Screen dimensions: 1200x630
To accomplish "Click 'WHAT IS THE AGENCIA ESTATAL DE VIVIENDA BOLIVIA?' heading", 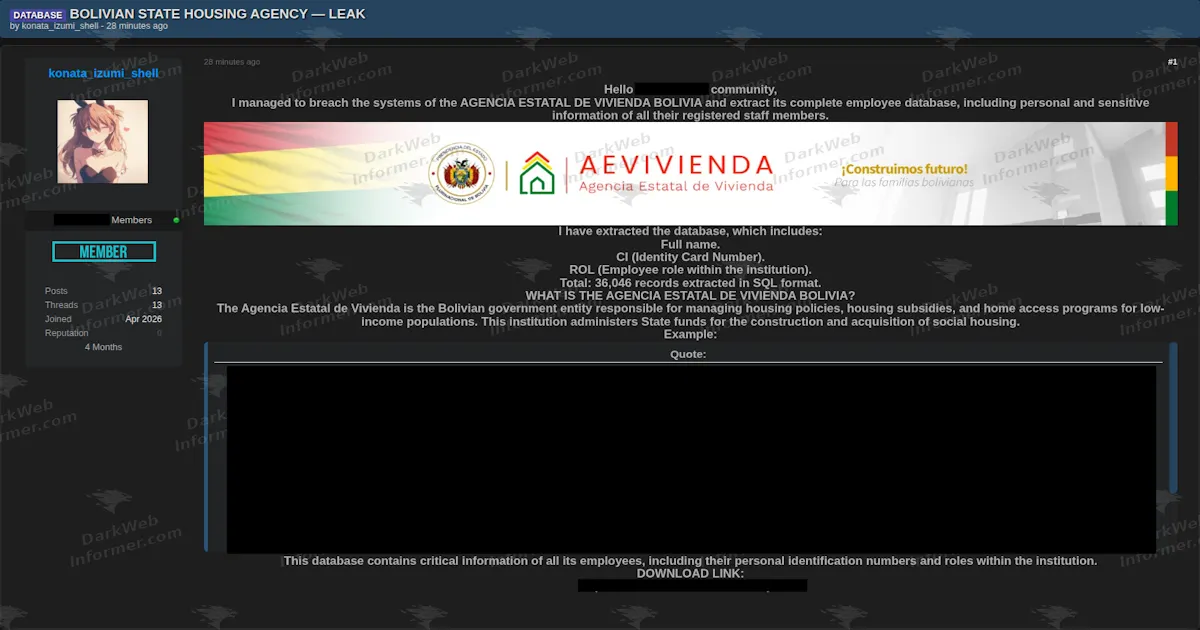I will click(x=690, y=296).
